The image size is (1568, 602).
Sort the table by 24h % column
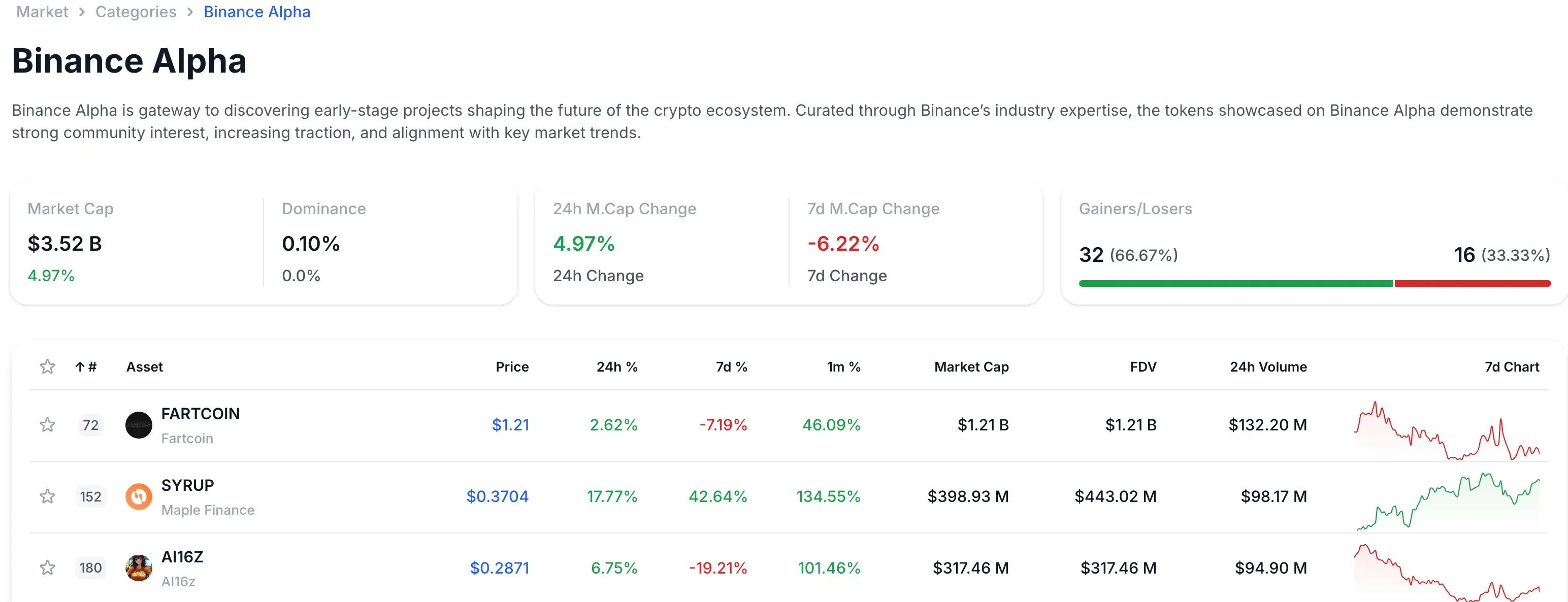click(616, 366)
